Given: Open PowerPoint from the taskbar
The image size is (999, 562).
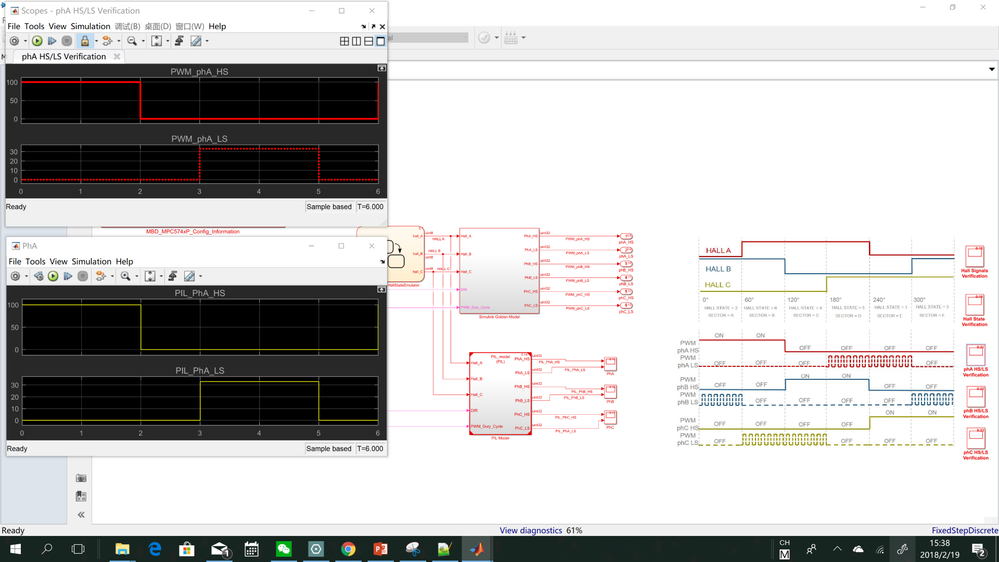Looking at the screenshot, I should click(x=380, y=549).
